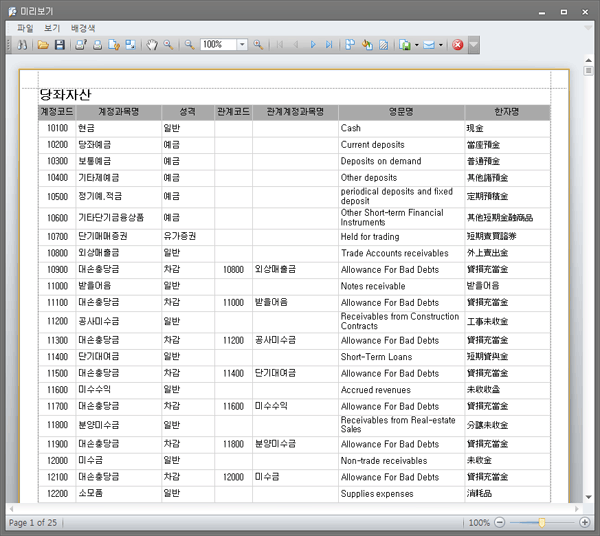Expand the send e-mail dropdown arrow
The height and width of the screenshot is (536, 600).
tap(441, 45)
